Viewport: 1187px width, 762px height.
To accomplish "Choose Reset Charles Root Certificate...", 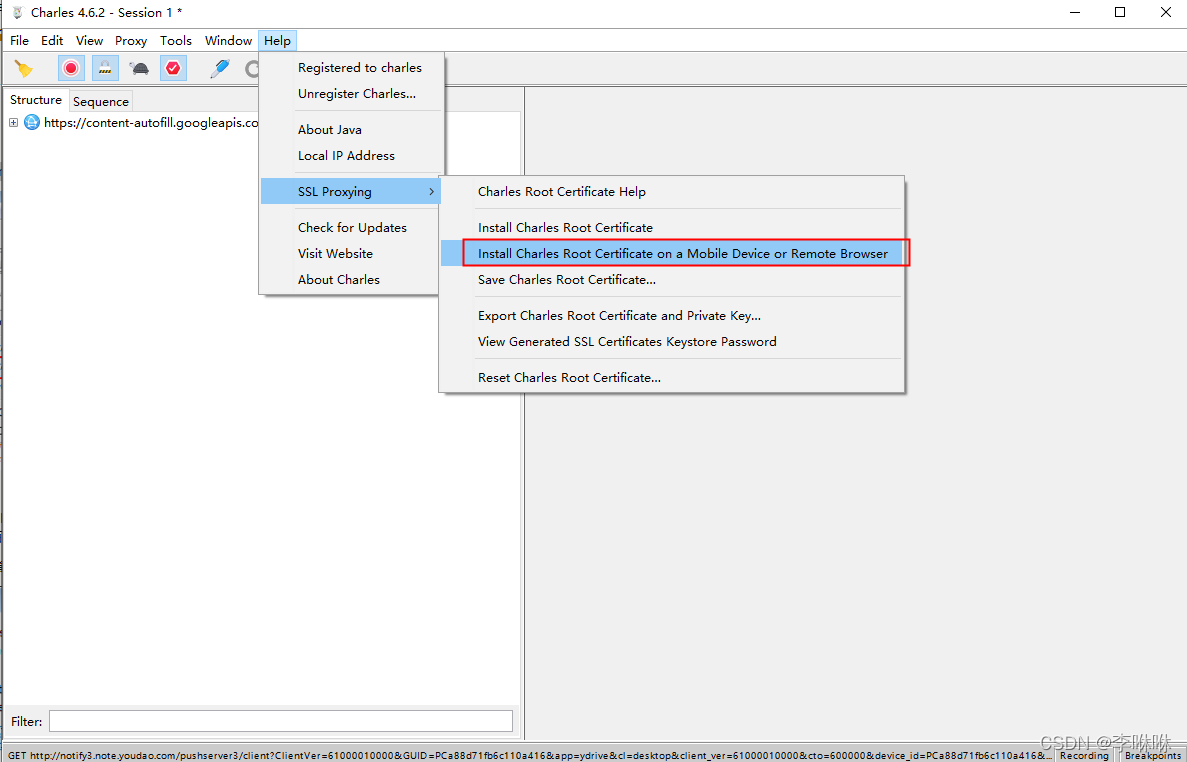I will [672, 378].
